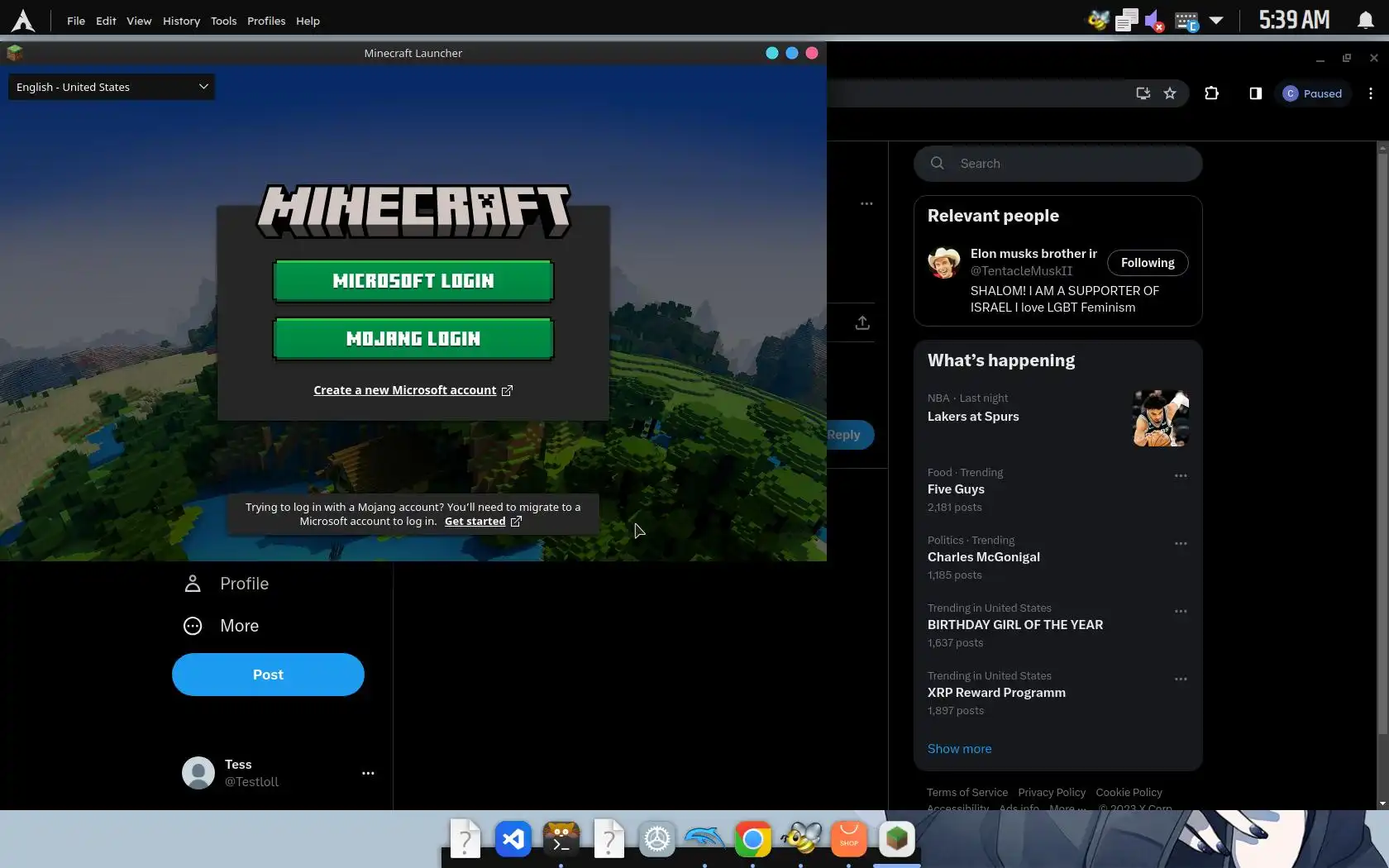Open the clipboard documents tray icon

(x=1126, y=21)
